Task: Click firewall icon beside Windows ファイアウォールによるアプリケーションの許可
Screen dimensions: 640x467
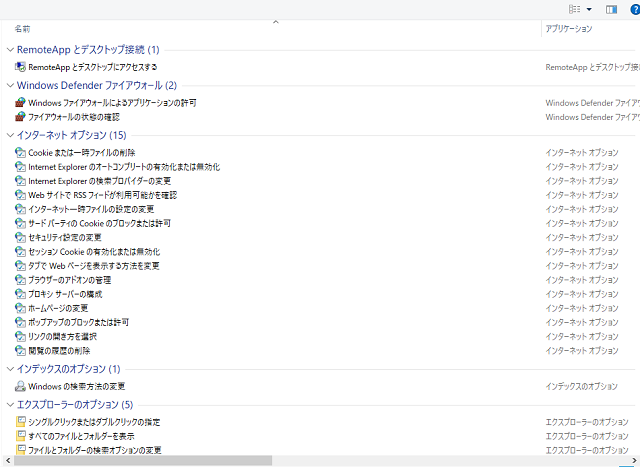Action: [20, 102]
